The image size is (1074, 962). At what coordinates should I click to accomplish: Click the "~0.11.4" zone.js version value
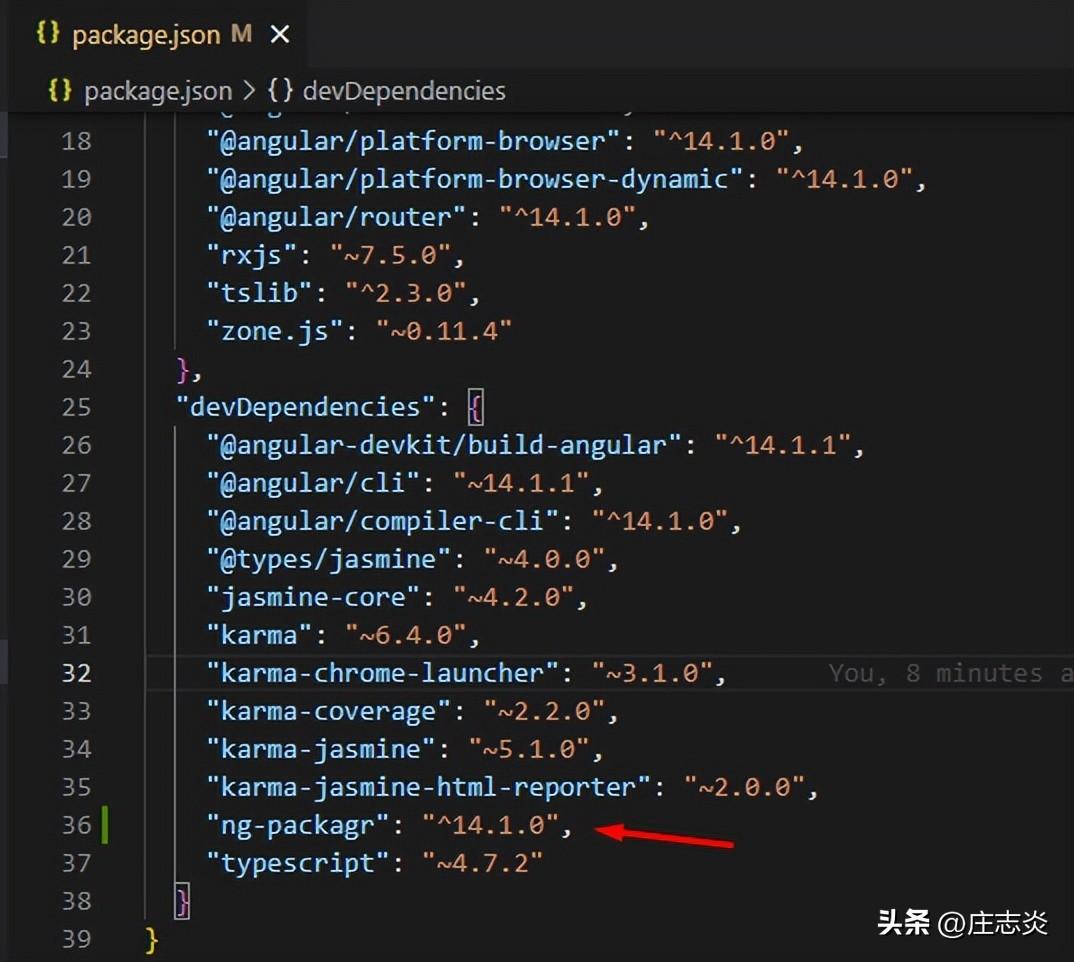444,331
